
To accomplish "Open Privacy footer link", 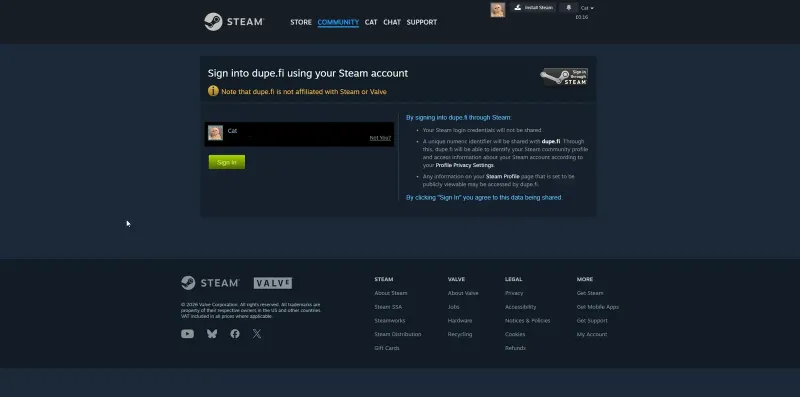I will (514, 293).
